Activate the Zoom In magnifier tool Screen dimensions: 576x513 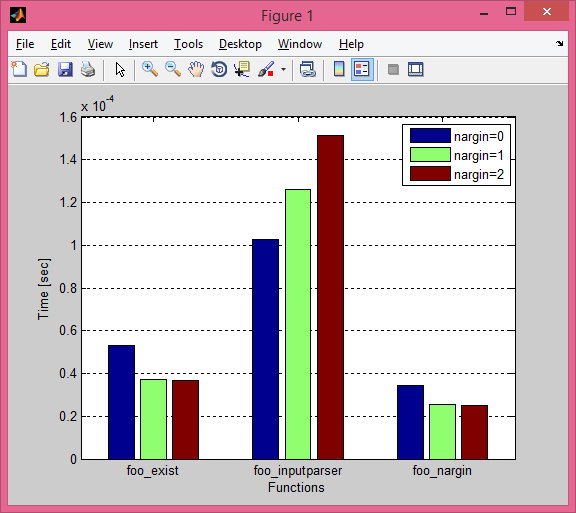pos(150,69)
